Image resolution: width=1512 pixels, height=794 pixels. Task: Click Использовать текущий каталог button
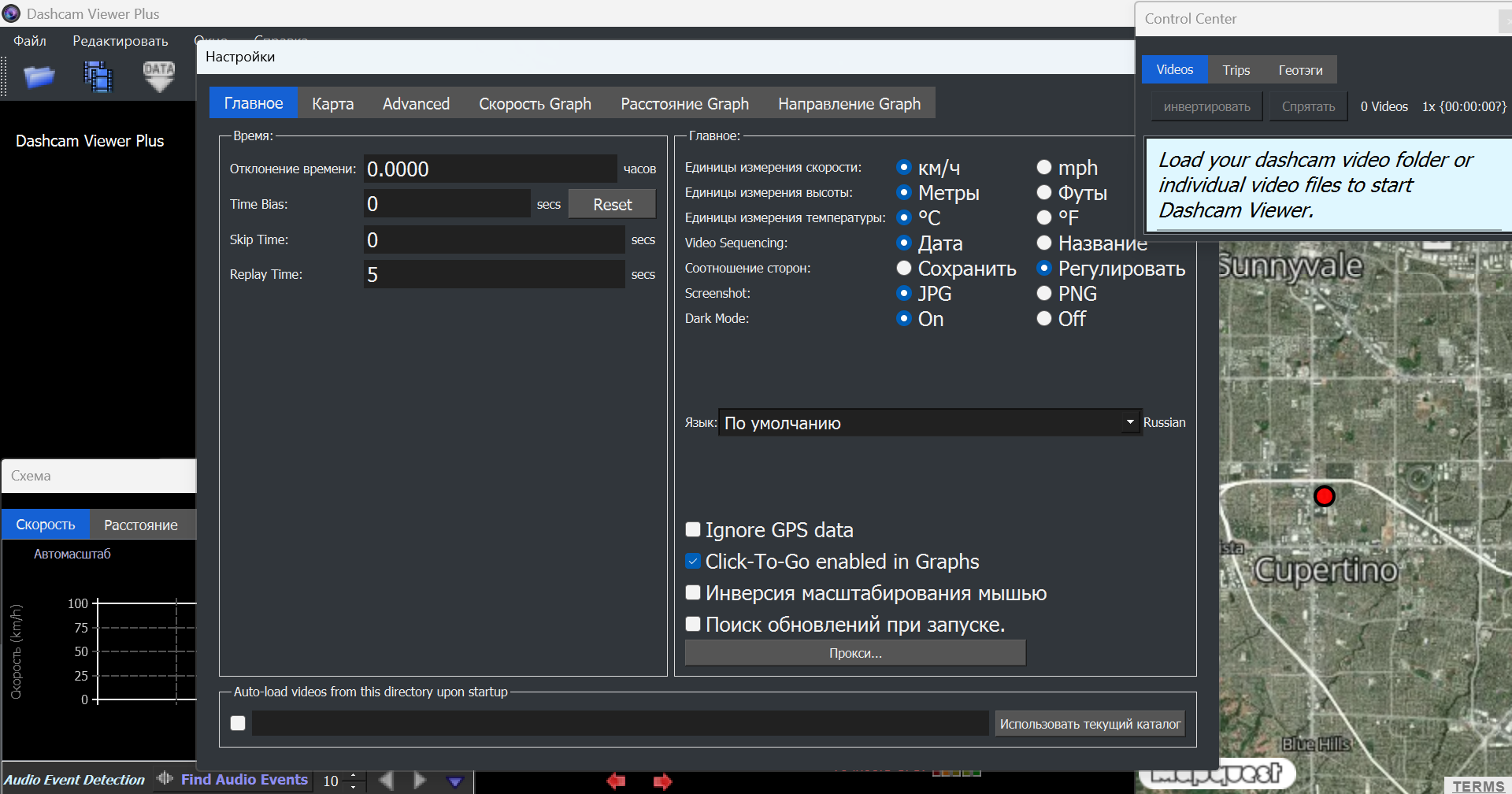(1090, 723)
